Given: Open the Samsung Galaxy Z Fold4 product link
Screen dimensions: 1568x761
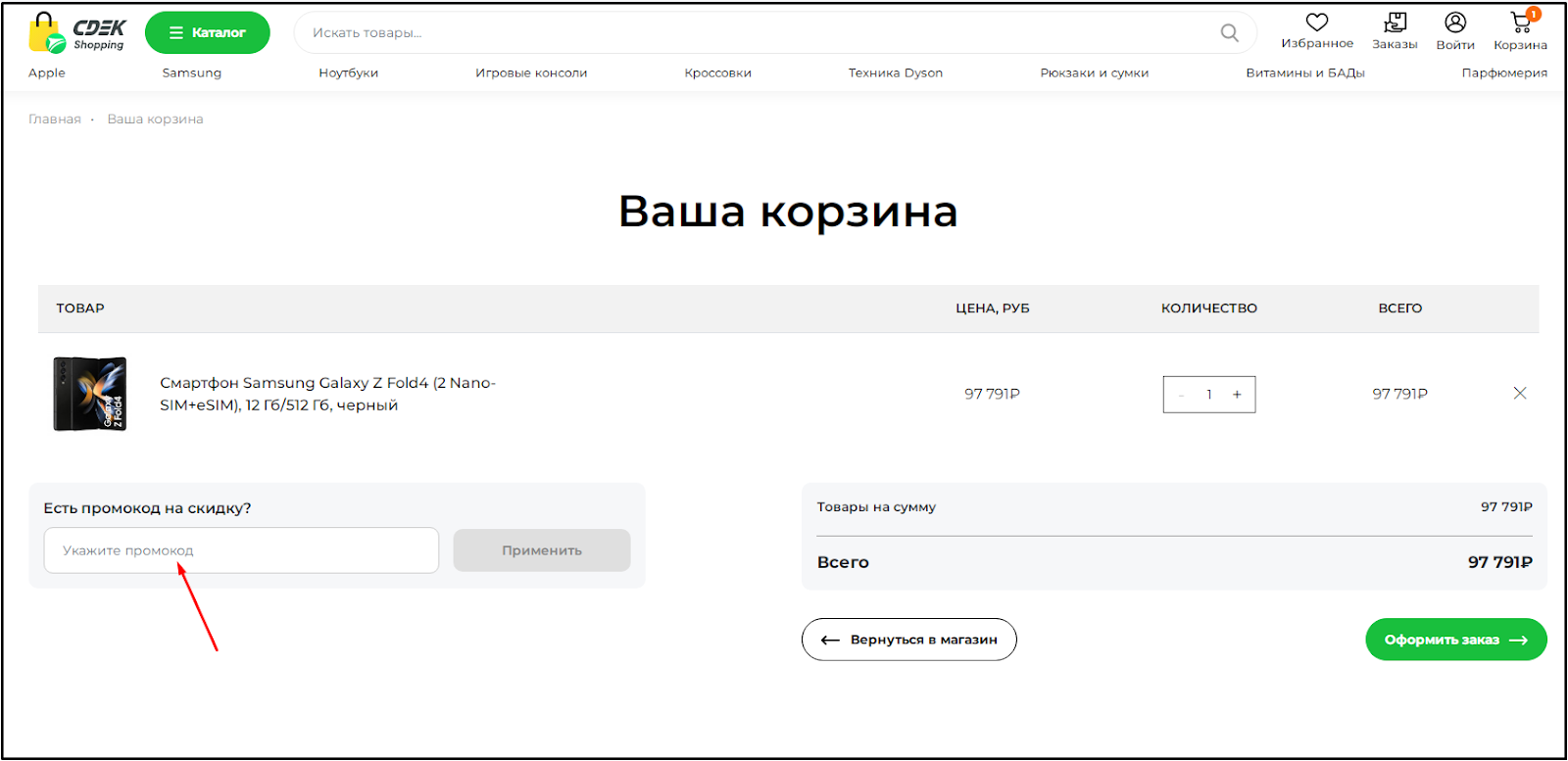Looking at the screenshot, I should click(x=327, y=394).
